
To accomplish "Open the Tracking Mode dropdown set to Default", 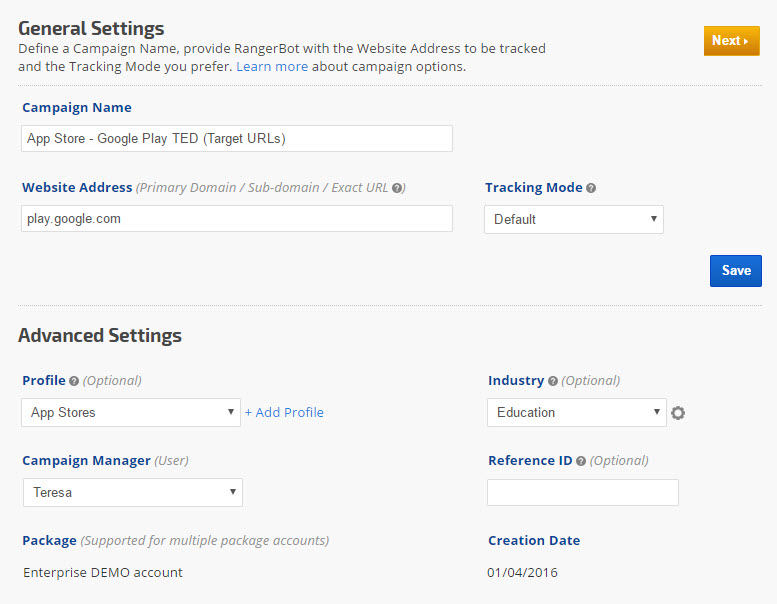I will click(x=573, y=219).
